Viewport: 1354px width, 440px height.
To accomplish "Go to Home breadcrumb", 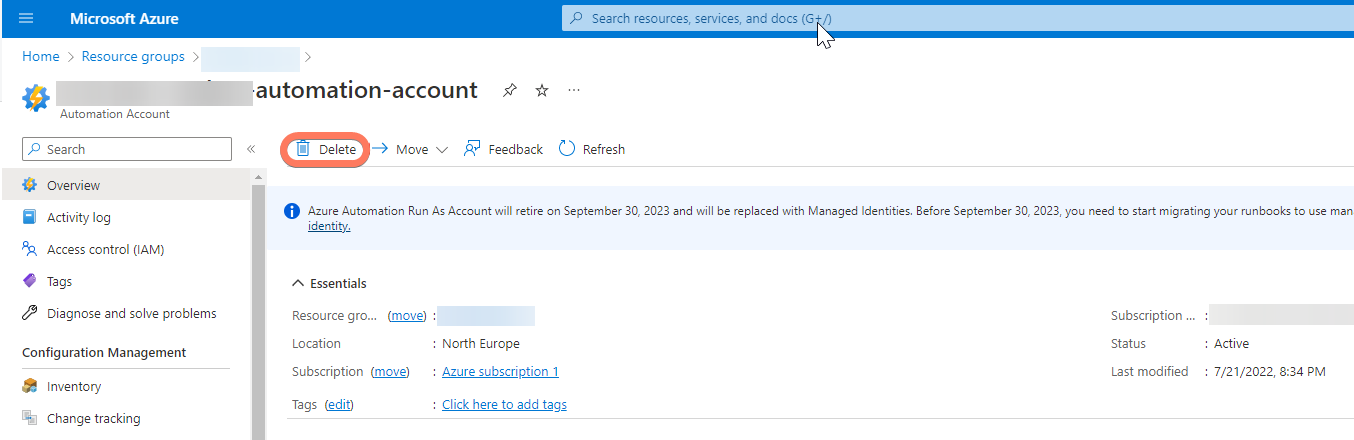I will pyautogui.click(x=41, y=57).
